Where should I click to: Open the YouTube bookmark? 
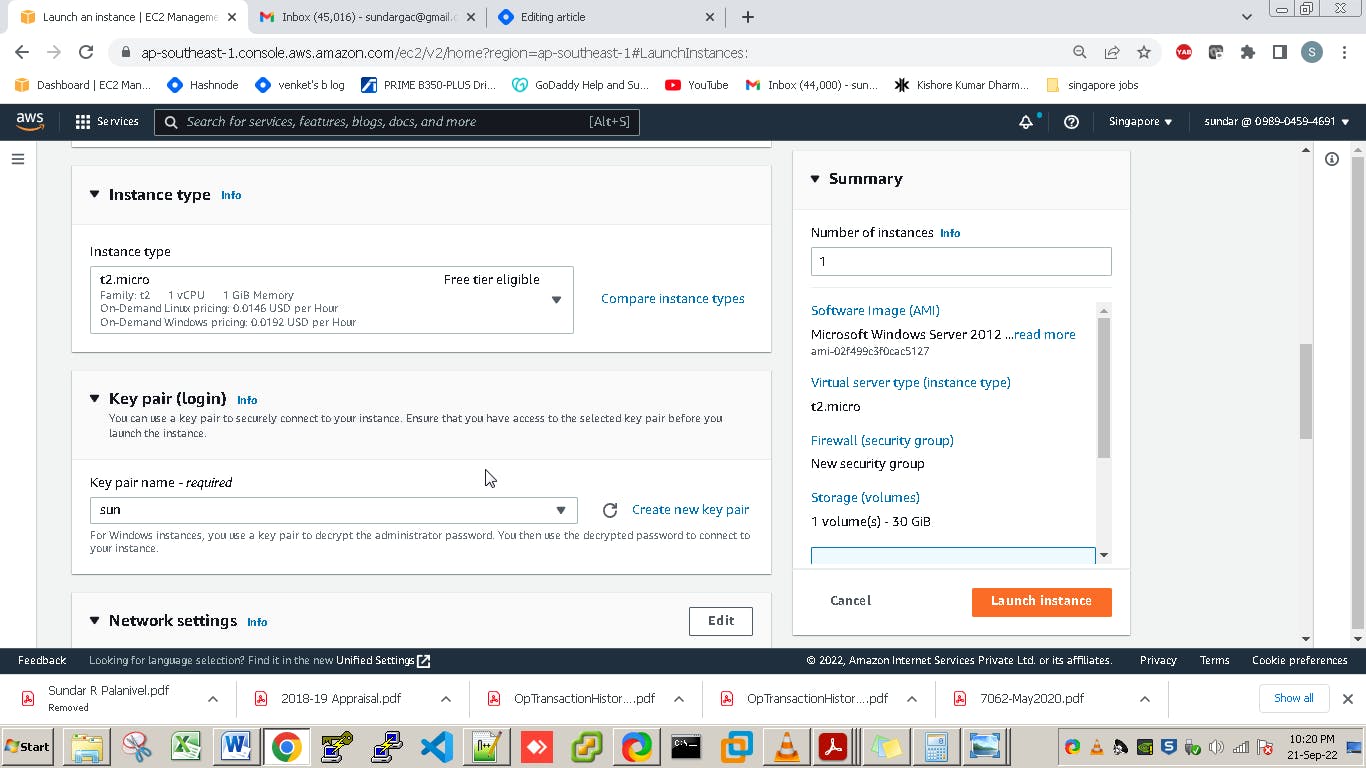tap(697, 85)
